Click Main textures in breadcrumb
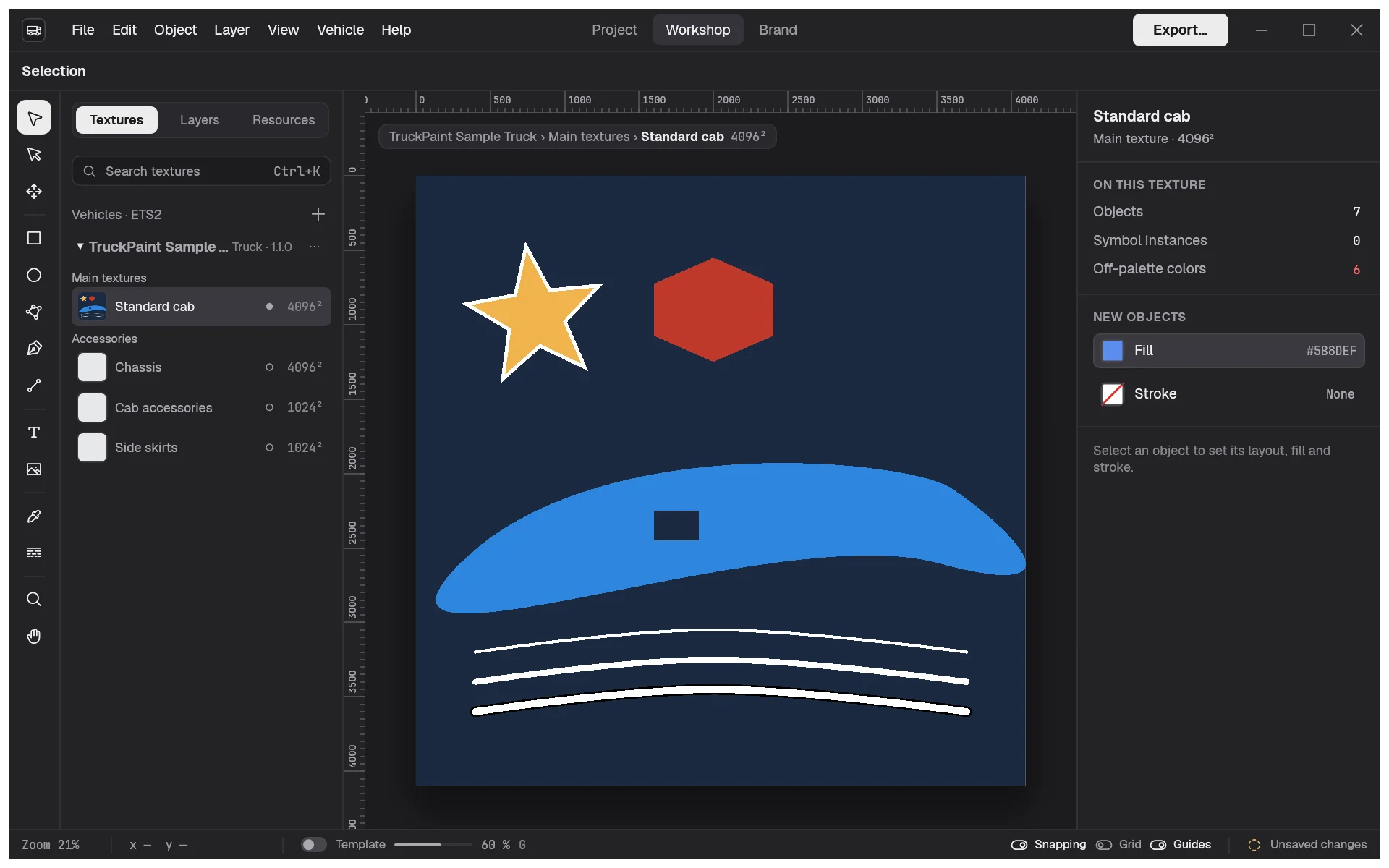The width and height of the screenshot is (1389, 868). click(589, 137)
